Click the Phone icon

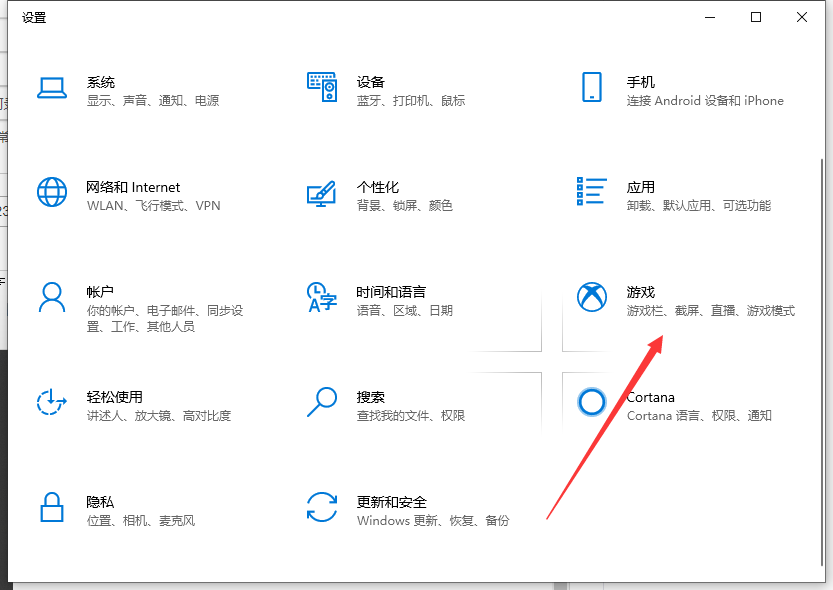click(x=591, y=87)
